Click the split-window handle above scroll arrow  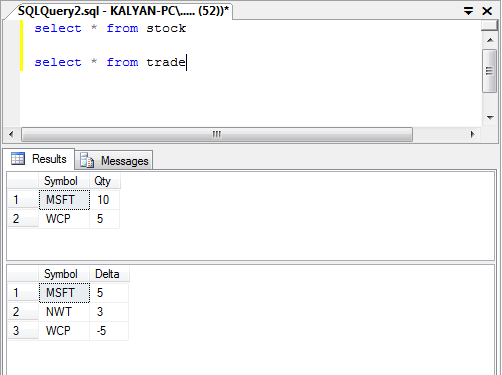(489, 26)
